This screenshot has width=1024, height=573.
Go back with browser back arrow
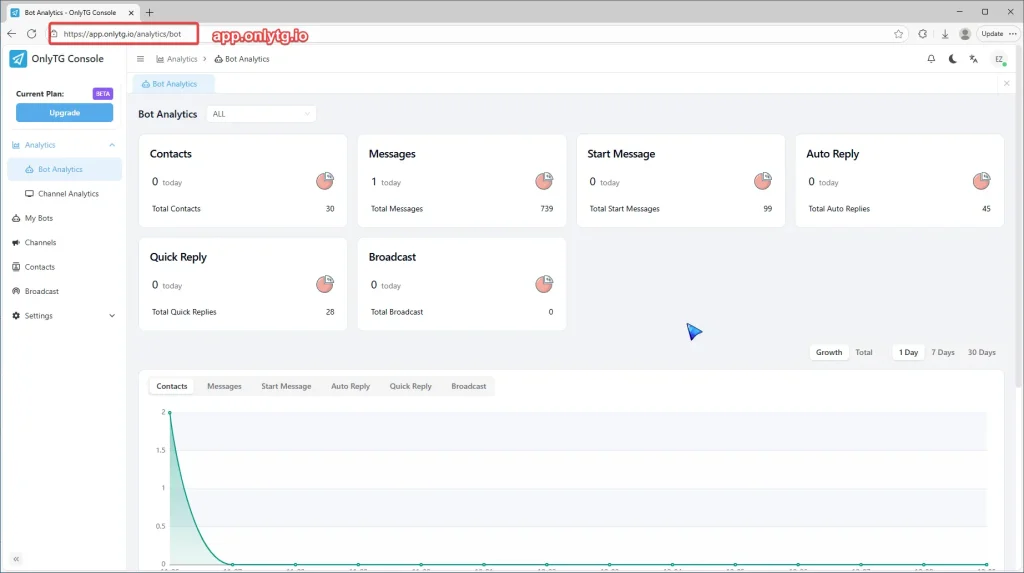click(x=12, y=34)
